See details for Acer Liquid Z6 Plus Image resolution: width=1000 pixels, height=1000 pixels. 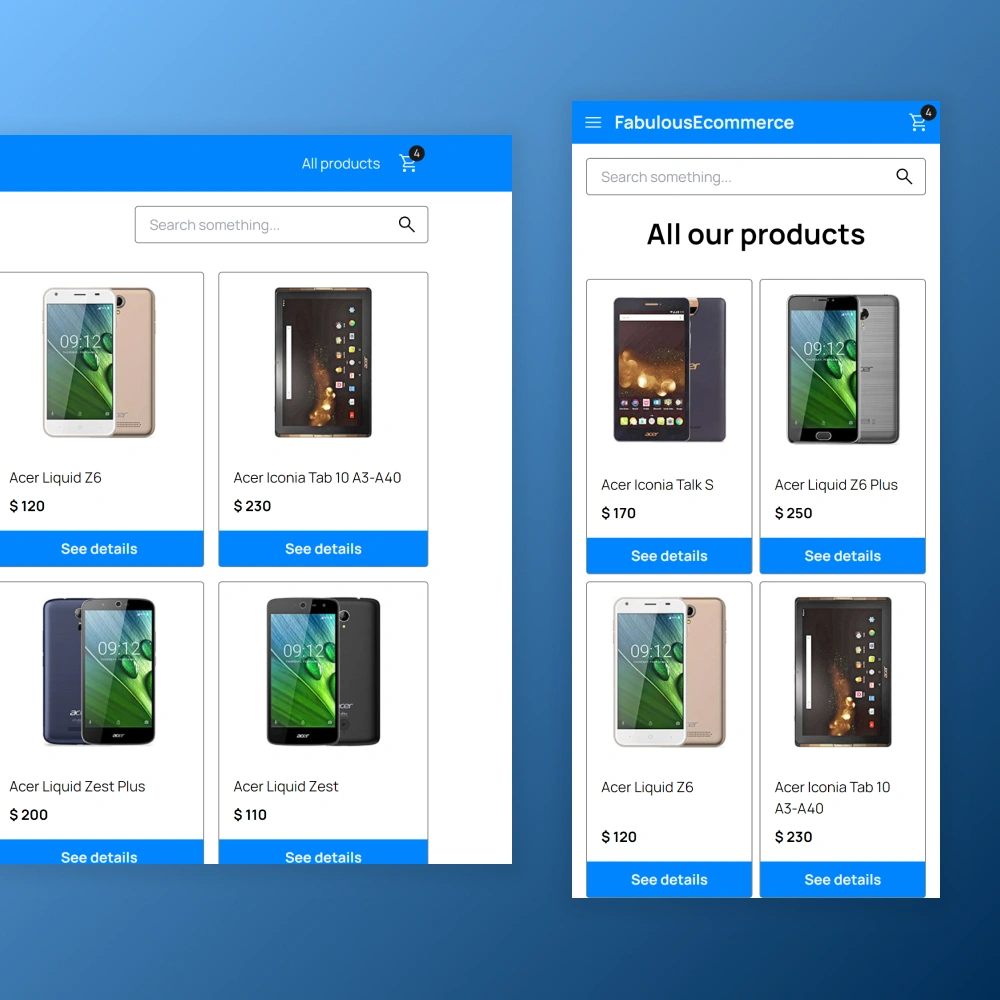(842, 555)
